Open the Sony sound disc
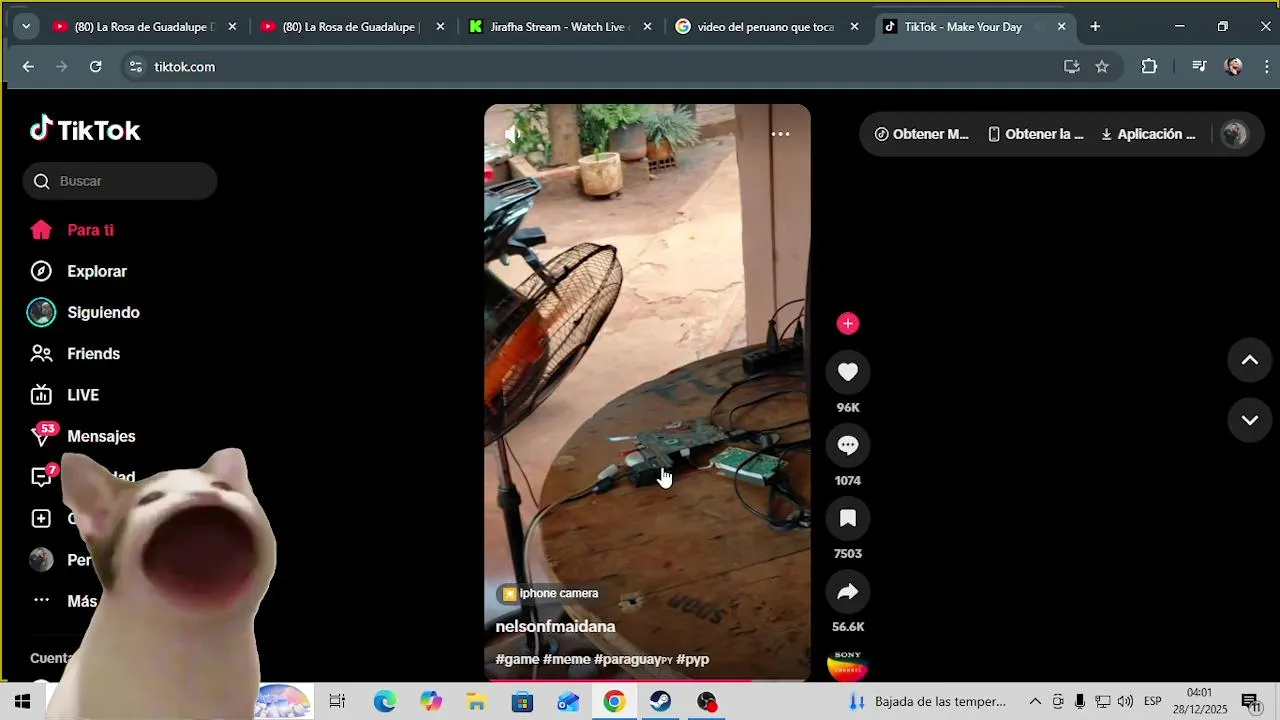 (848, 665)
